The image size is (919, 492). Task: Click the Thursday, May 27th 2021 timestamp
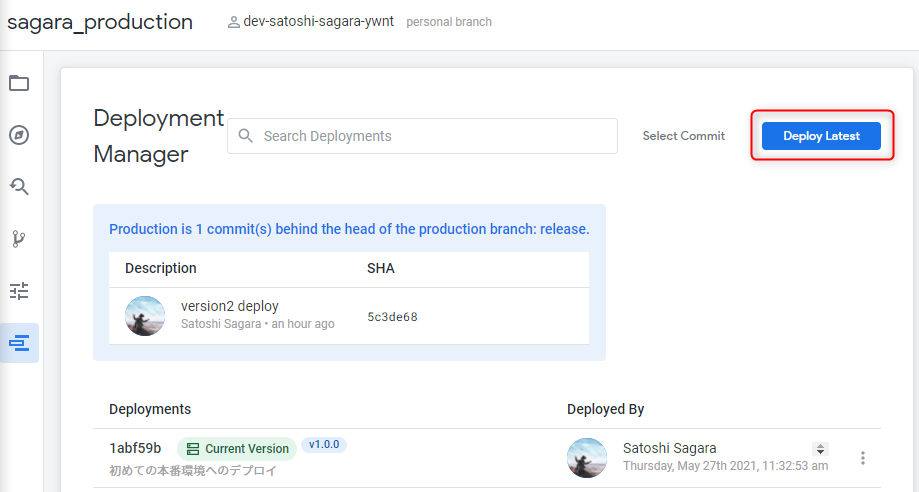click(726, 466)
